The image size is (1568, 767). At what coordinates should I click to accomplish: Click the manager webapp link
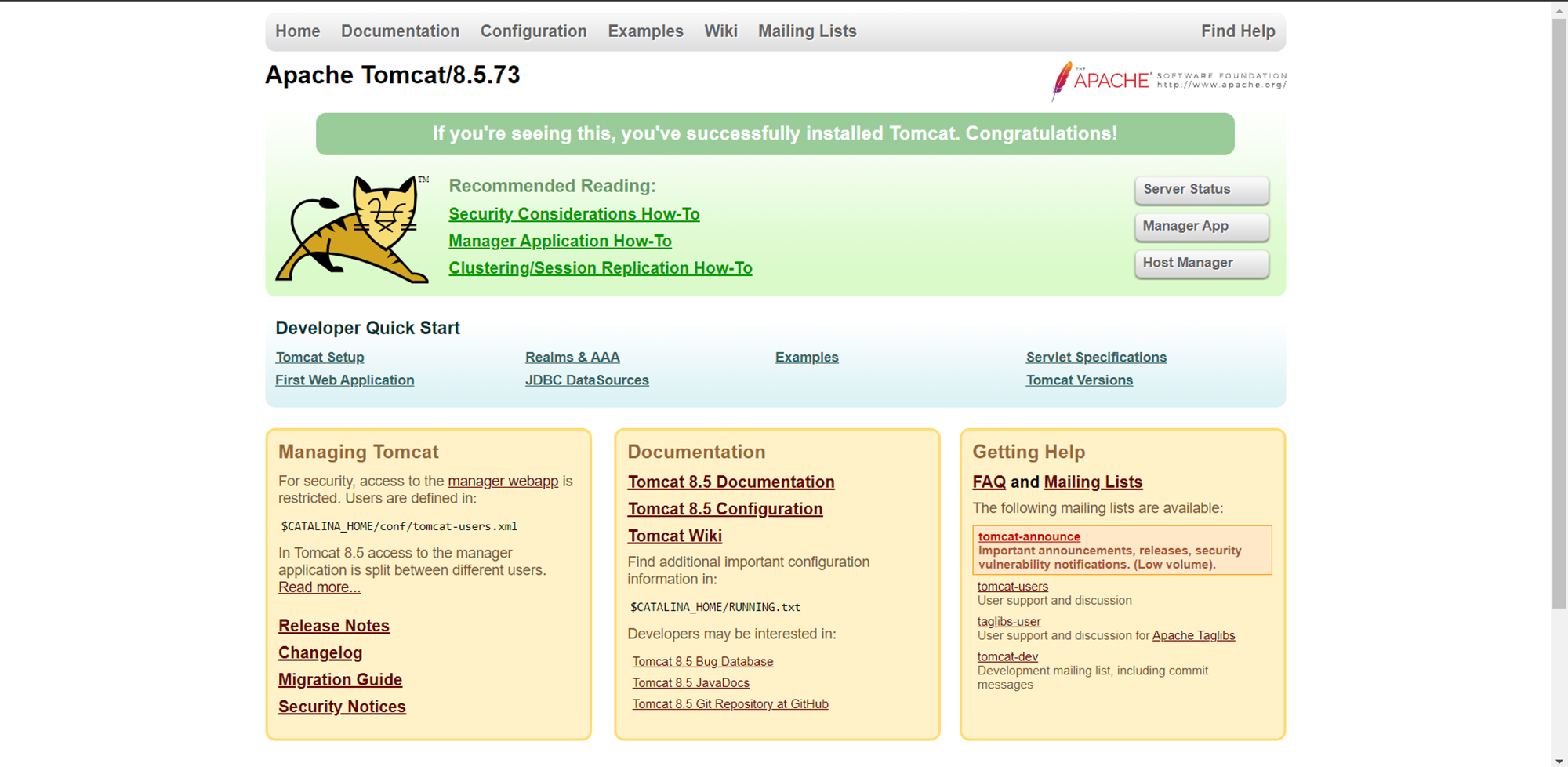pos(503,482)
